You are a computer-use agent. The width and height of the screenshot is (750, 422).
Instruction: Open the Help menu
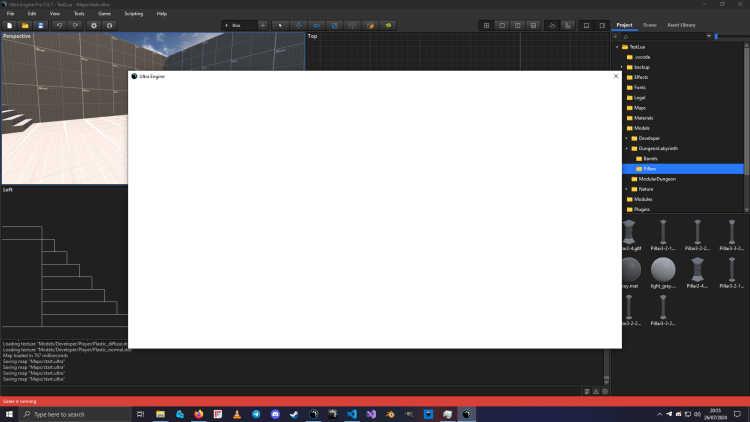coord(162,14)
